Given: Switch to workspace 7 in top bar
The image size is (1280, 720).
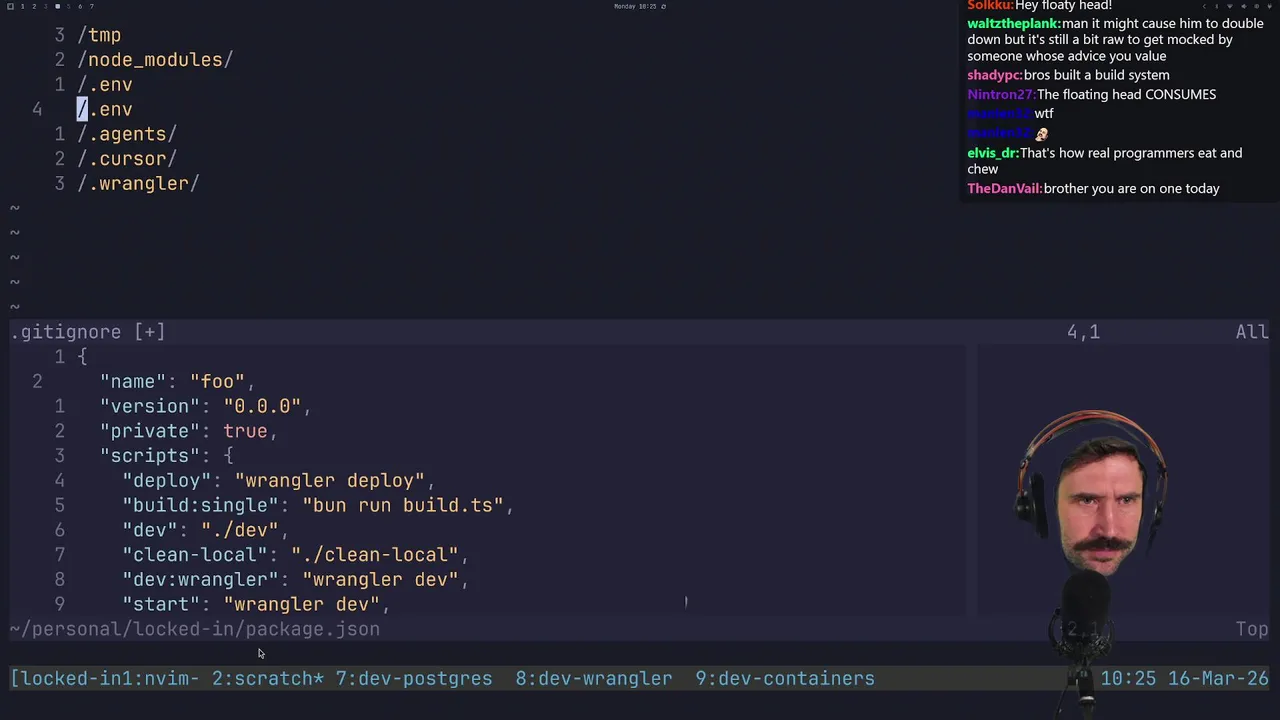Looking at the screenshot, I should click(x=92, y=6).
